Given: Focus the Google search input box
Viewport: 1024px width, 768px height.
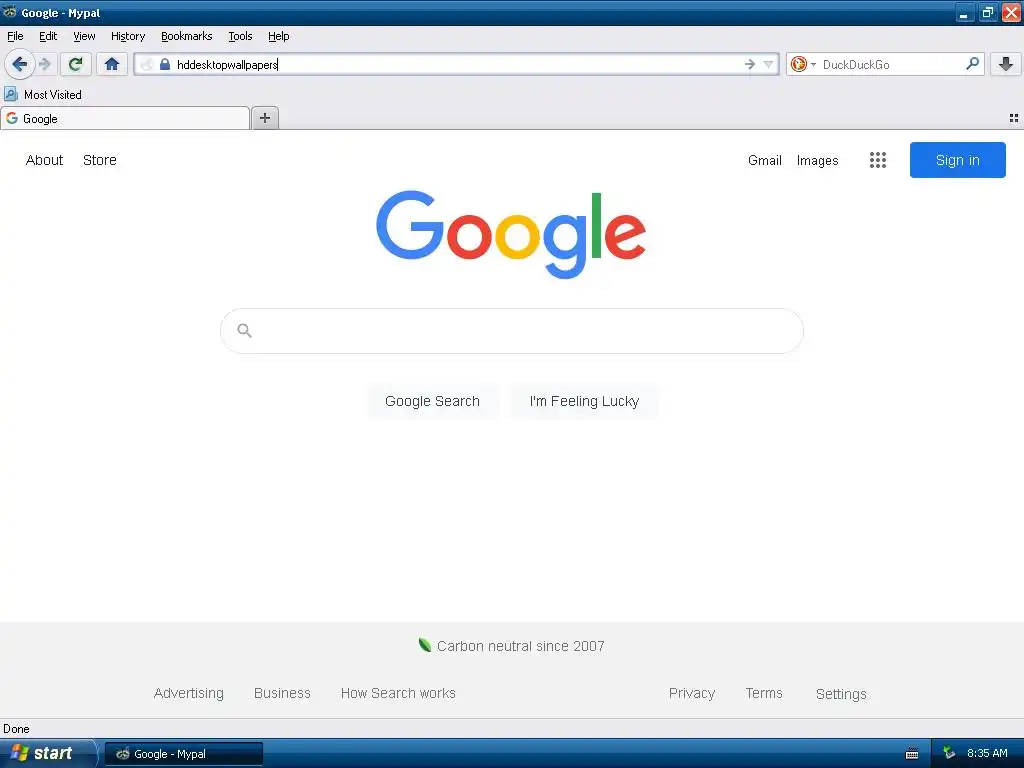Looking at the screenshot, I should click(512, 331).
